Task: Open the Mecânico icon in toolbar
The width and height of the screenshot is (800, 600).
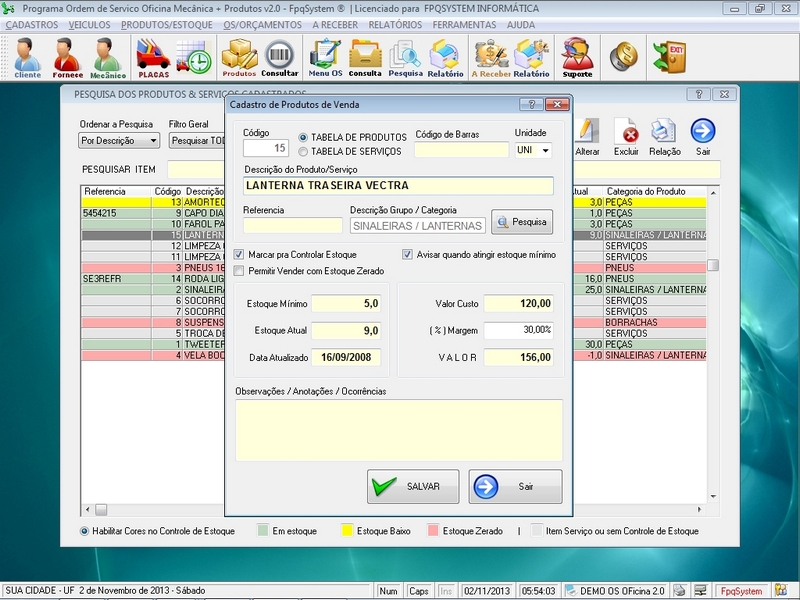Action: pyautogui.click(x=108, y=58)
